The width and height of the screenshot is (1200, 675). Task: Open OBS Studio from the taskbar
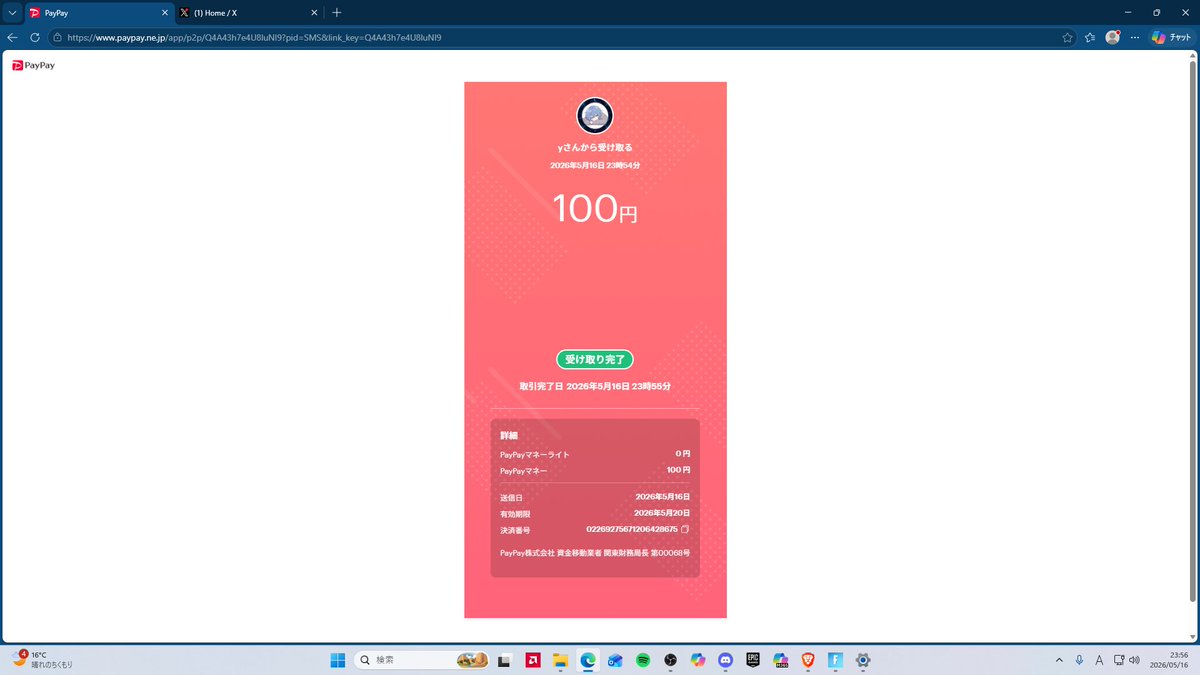coord(671,660)
